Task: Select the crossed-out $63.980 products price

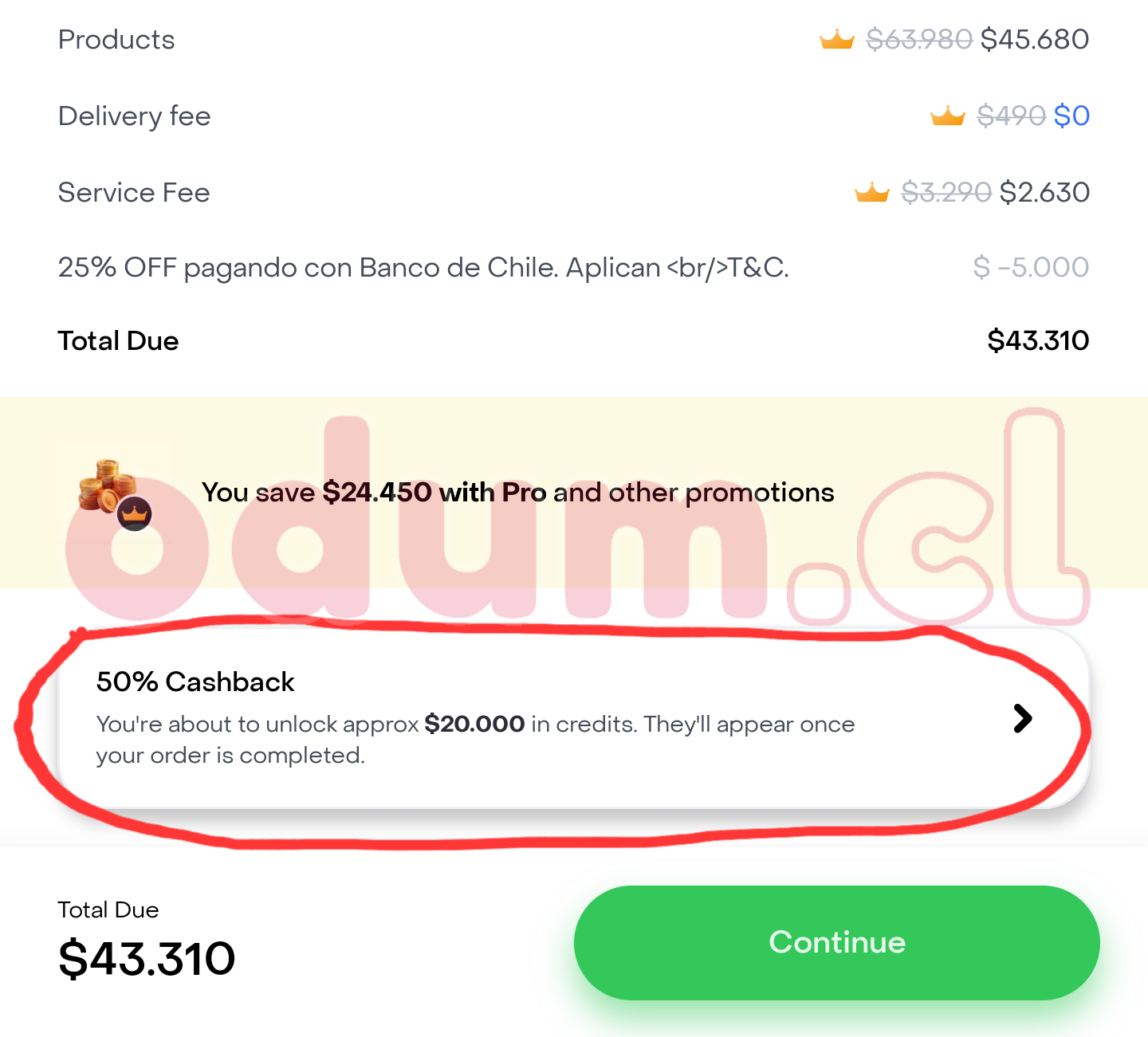Action: click(x=919, y=39)
